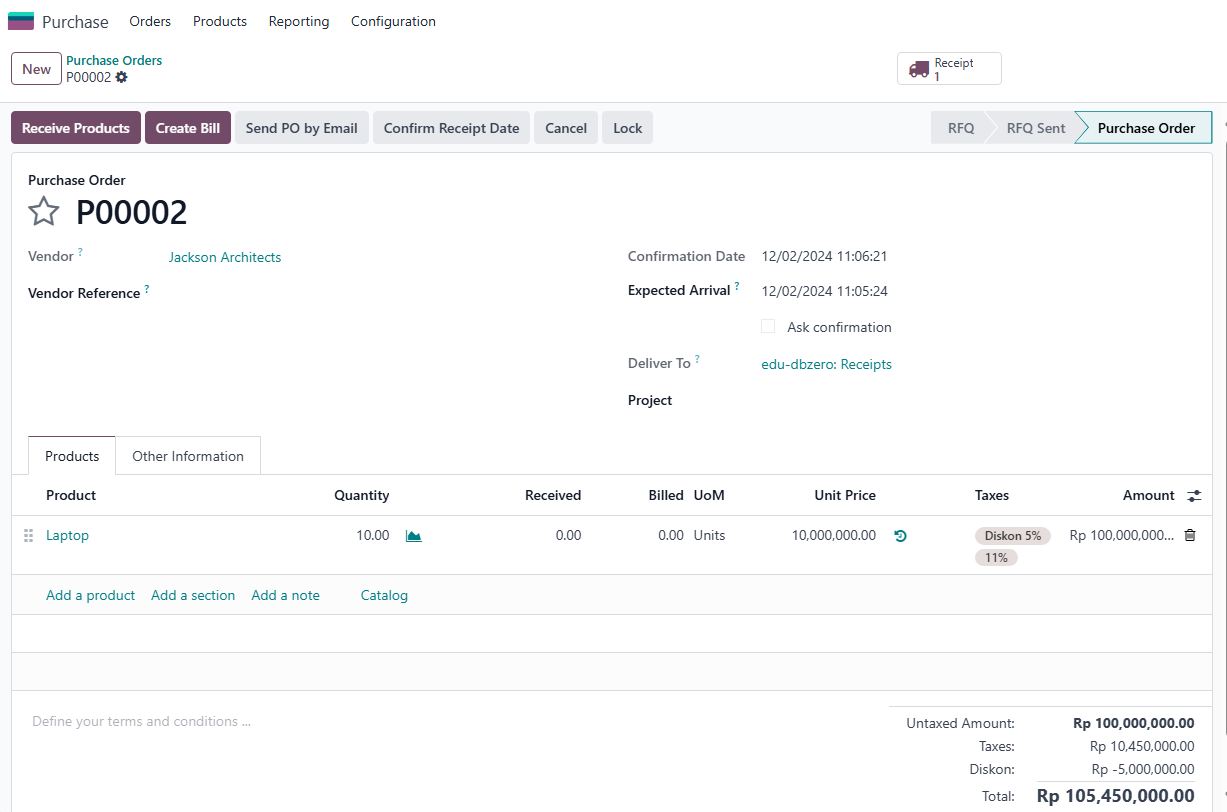Viewport: 1227px width, 812px height.
Task: Open edu-dbzero: Receipts link
Action: point(827,364)
